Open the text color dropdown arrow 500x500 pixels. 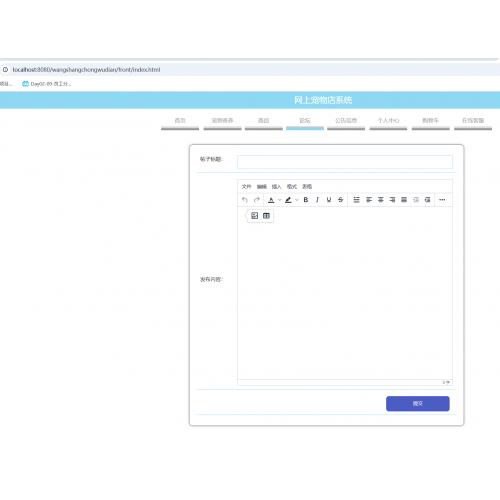(280, 200)
